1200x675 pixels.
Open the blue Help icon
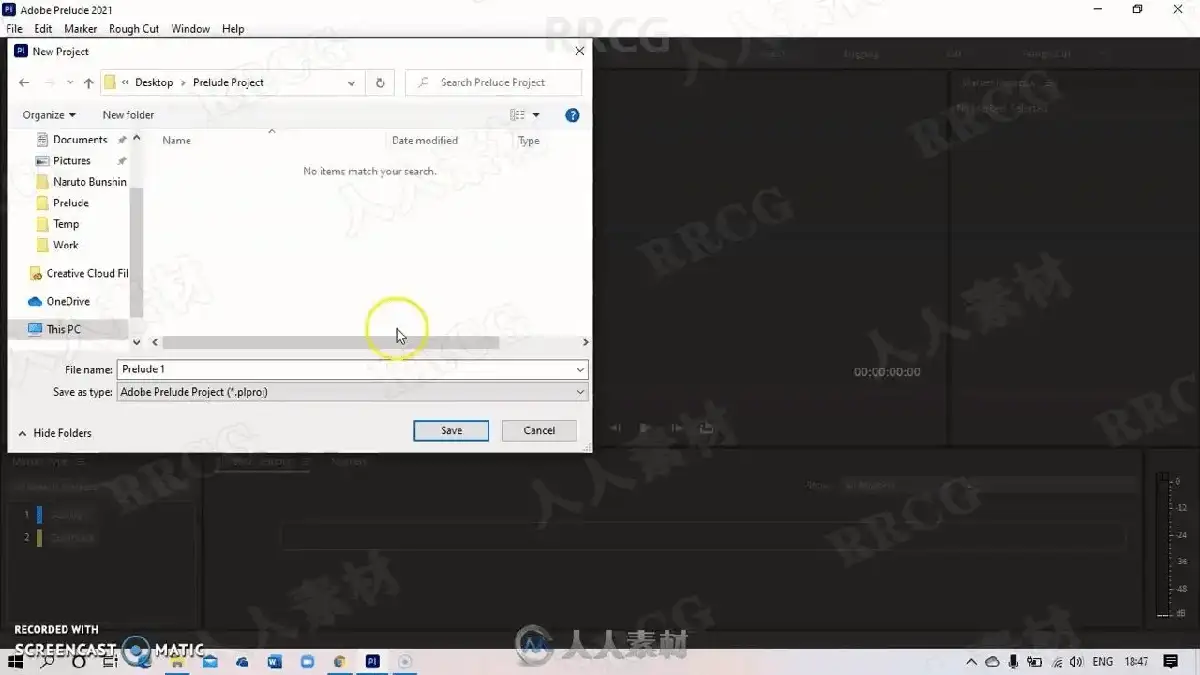tap(572, 115)
